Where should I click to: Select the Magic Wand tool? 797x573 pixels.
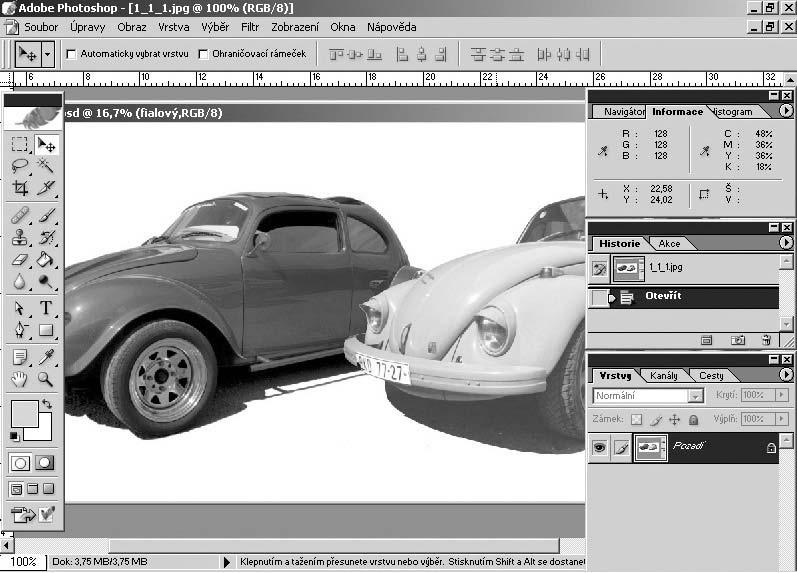click(x=46, y=166)
